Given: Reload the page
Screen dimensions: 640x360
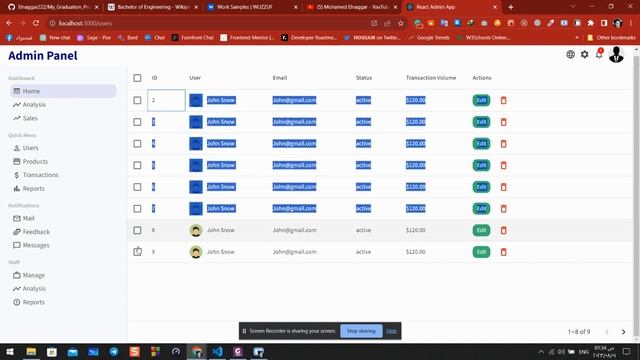Looking at the screenshot, I should tap(36, 23).
